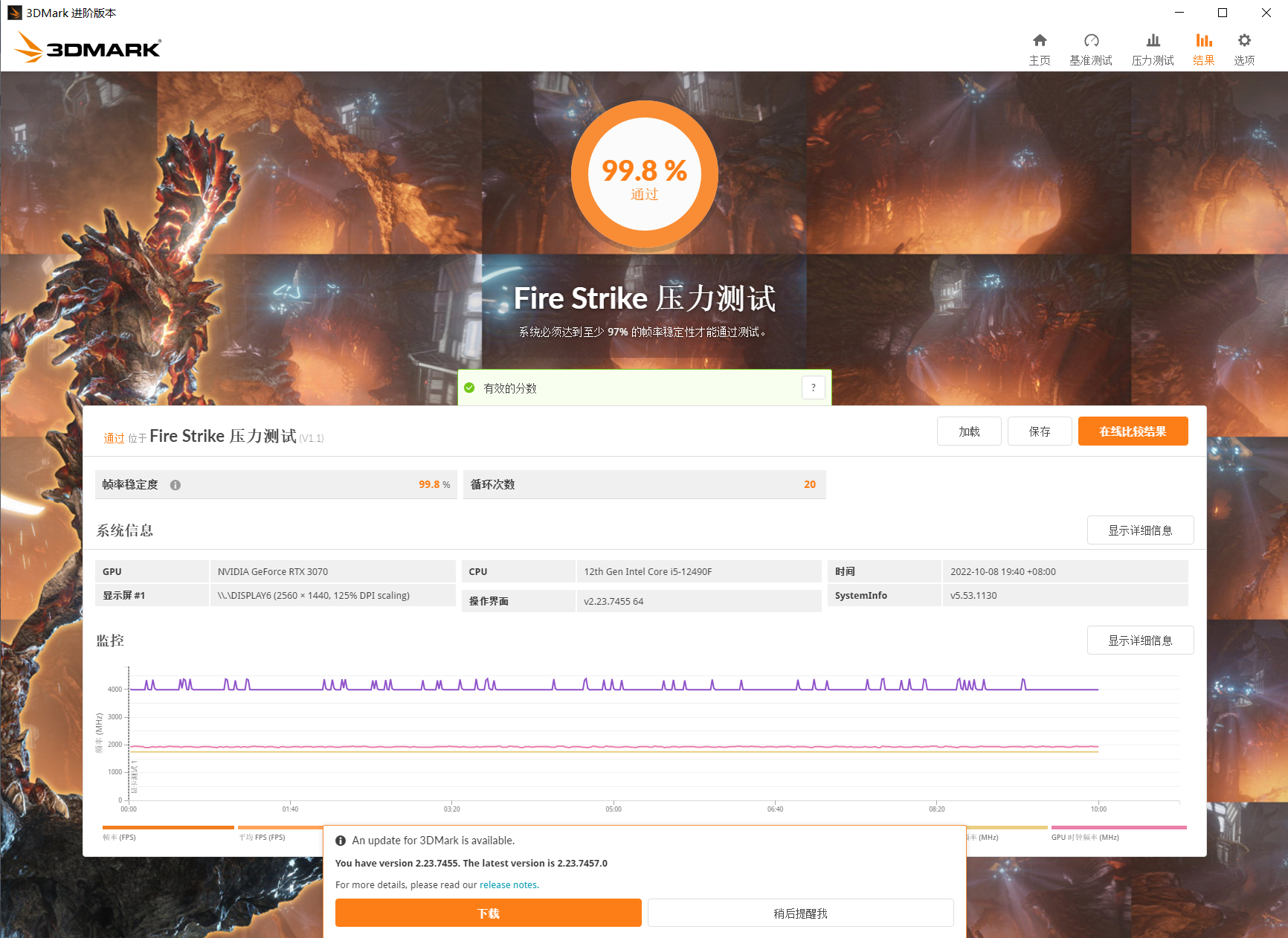Click the v2.23.7455 64 version value
1288x938 pixels.
[614, 601]
